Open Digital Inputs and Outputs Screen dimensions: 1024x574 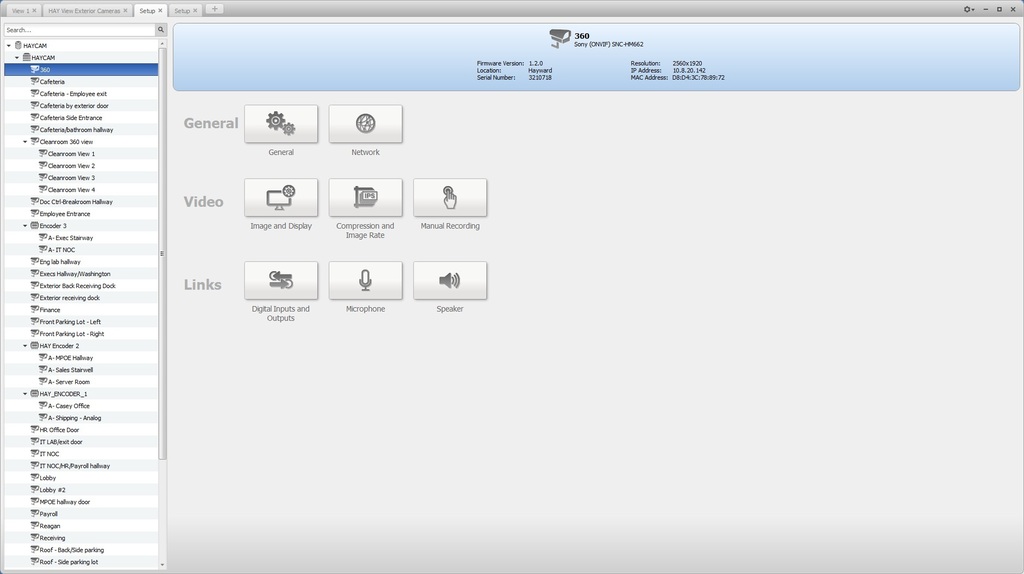pyautogui.click(x=281, y=281)
